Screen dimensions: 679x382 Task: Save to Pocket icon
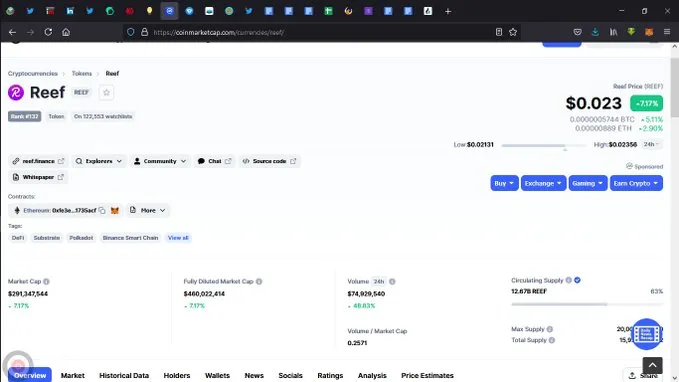click(x=577, y=32)
